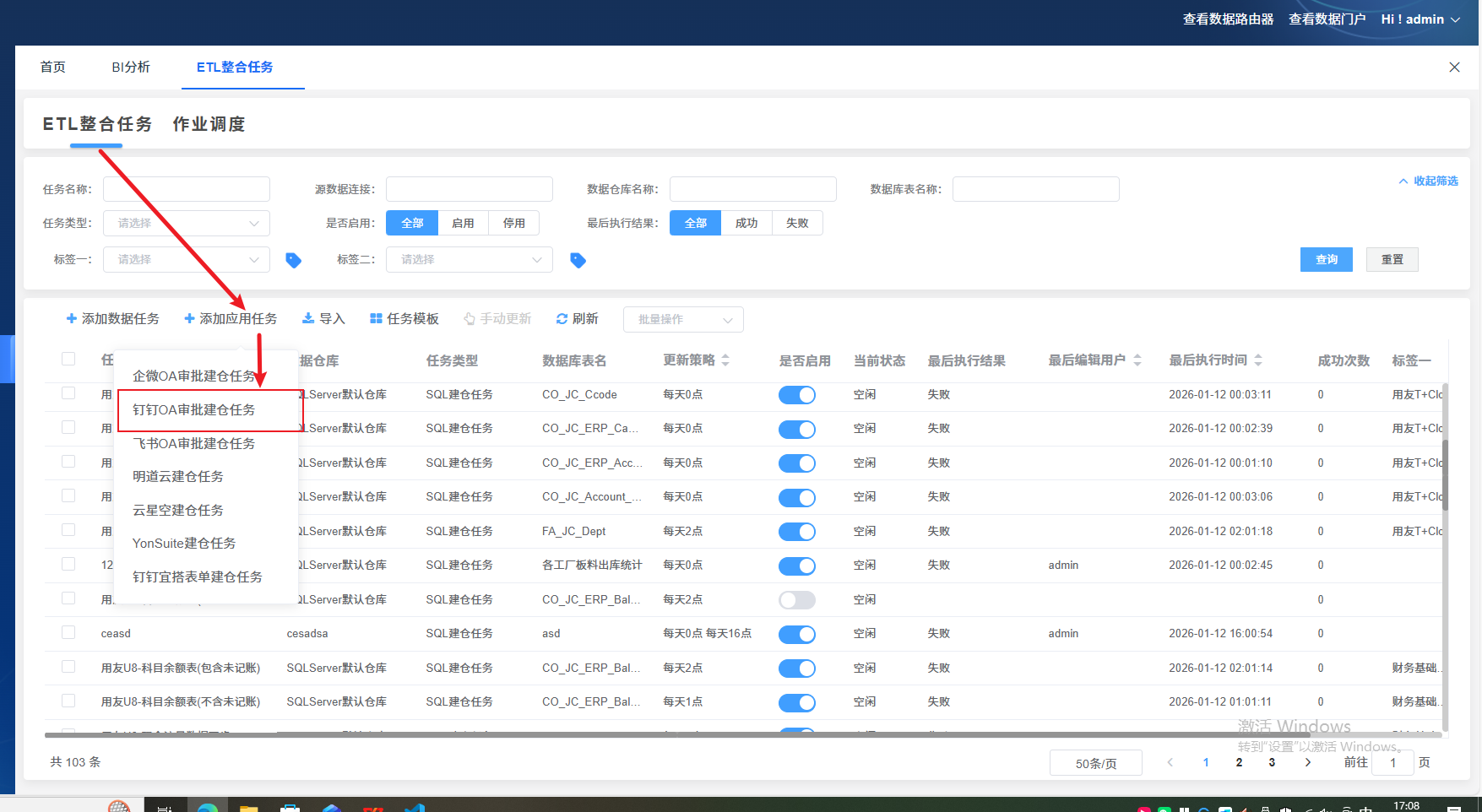1482x812 pixels.
Task: Open the 任务类型 dropdown
Action: click(x=186, y=223)
